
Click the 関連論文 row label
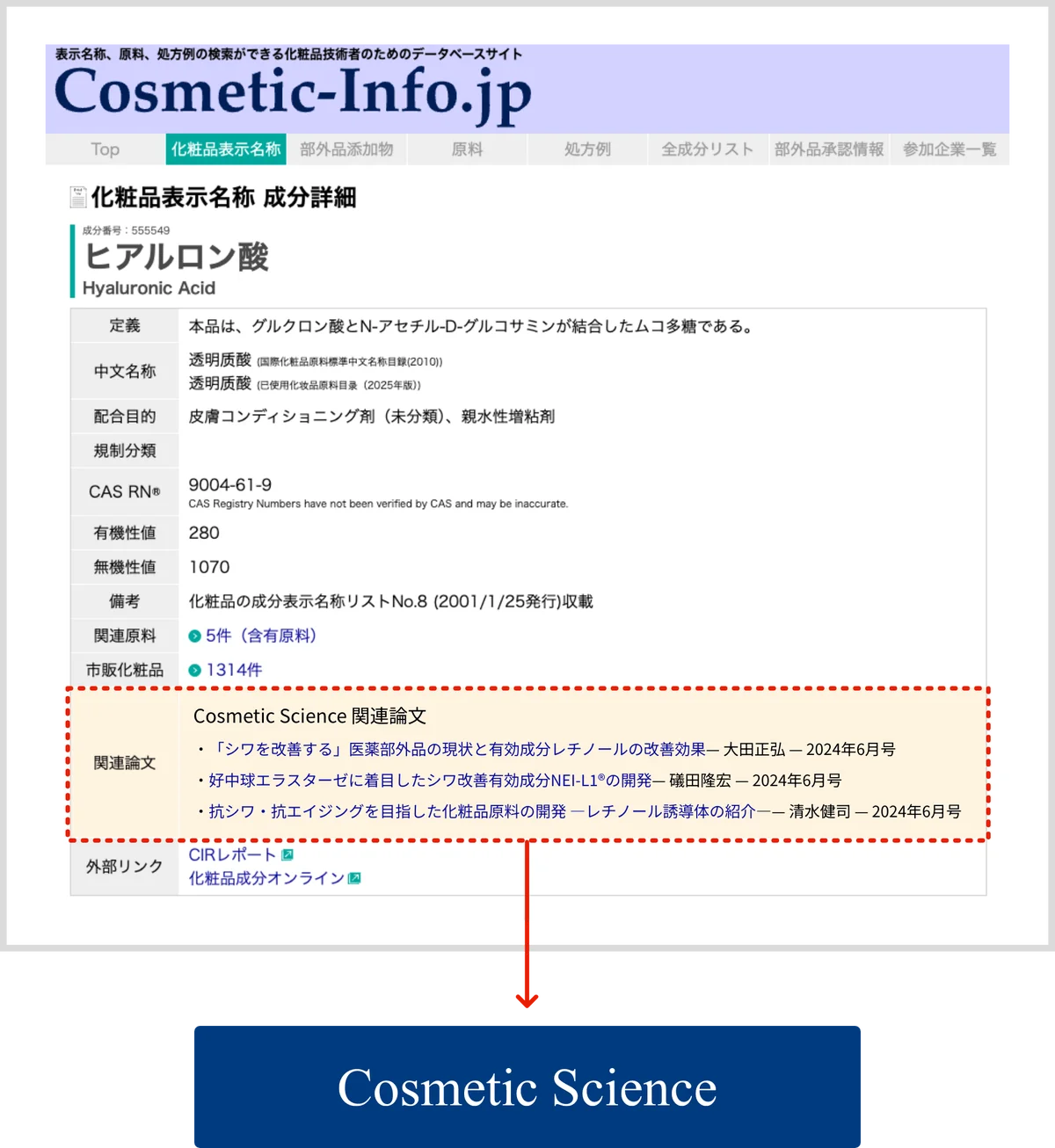click(125, 763)
